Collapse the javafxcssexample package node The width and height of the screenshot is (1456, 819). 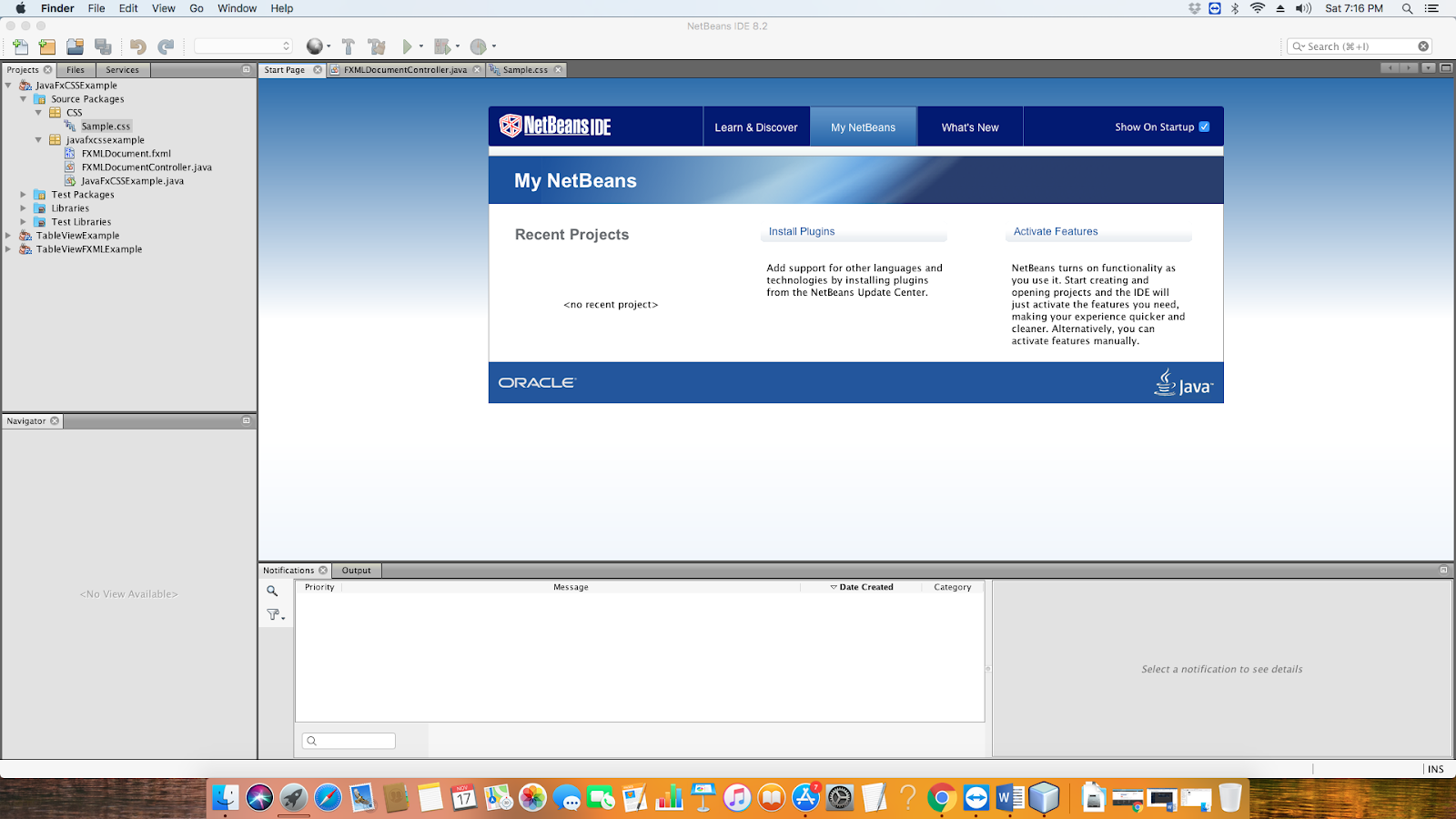pyautogui.click(x=38, y=140)
